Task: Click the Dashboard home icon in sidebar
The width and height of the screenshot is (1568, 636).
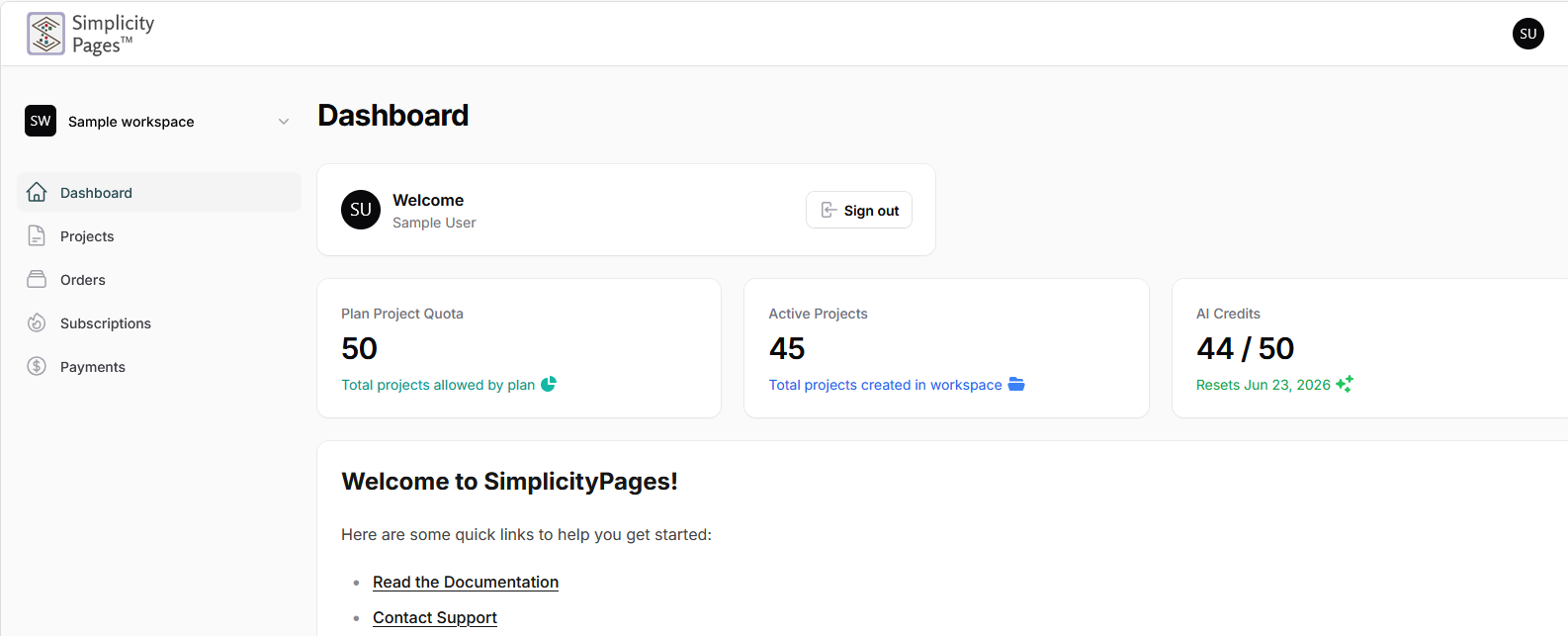Action: [37, 192]
